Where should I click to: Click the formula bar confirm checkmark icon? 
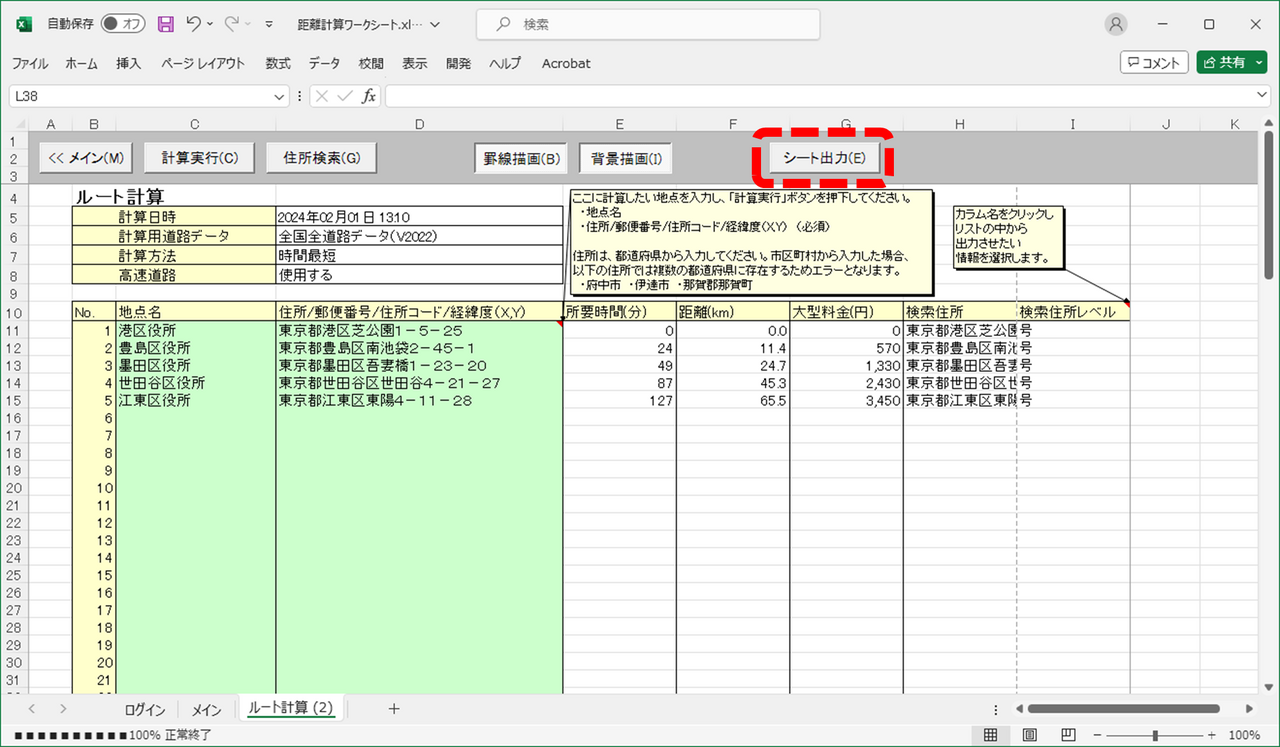point(345,96)
